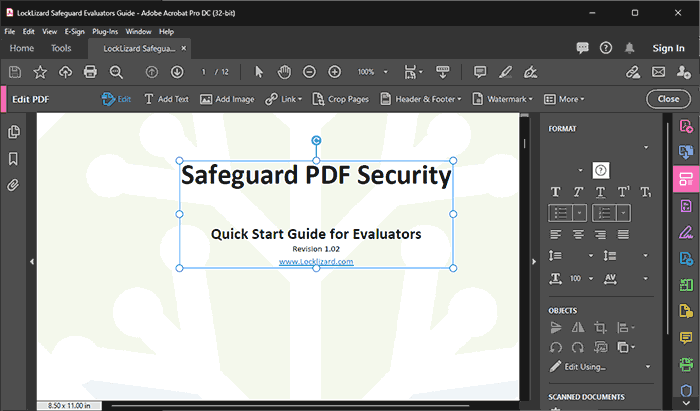Close the LockLizard document tab
Screen dimensions: 700x411
click(183, 48)
